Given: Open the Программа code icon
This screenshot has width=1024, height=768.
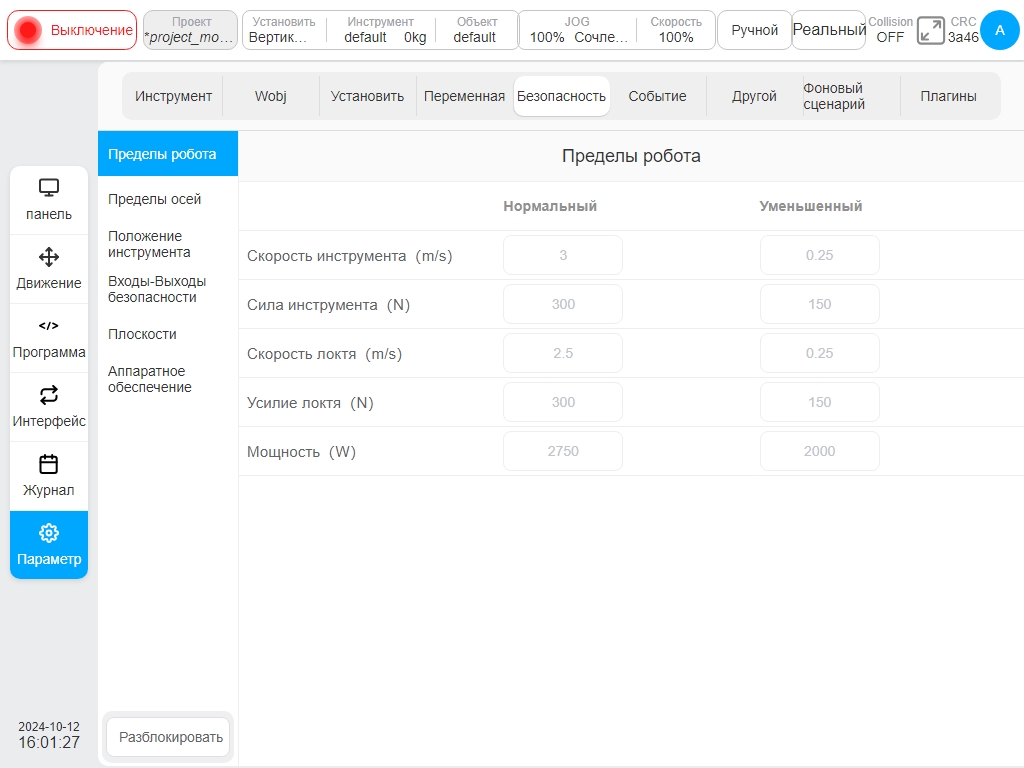Looking at the screenshot, I should pyautogui.click(x=49, y=325).
